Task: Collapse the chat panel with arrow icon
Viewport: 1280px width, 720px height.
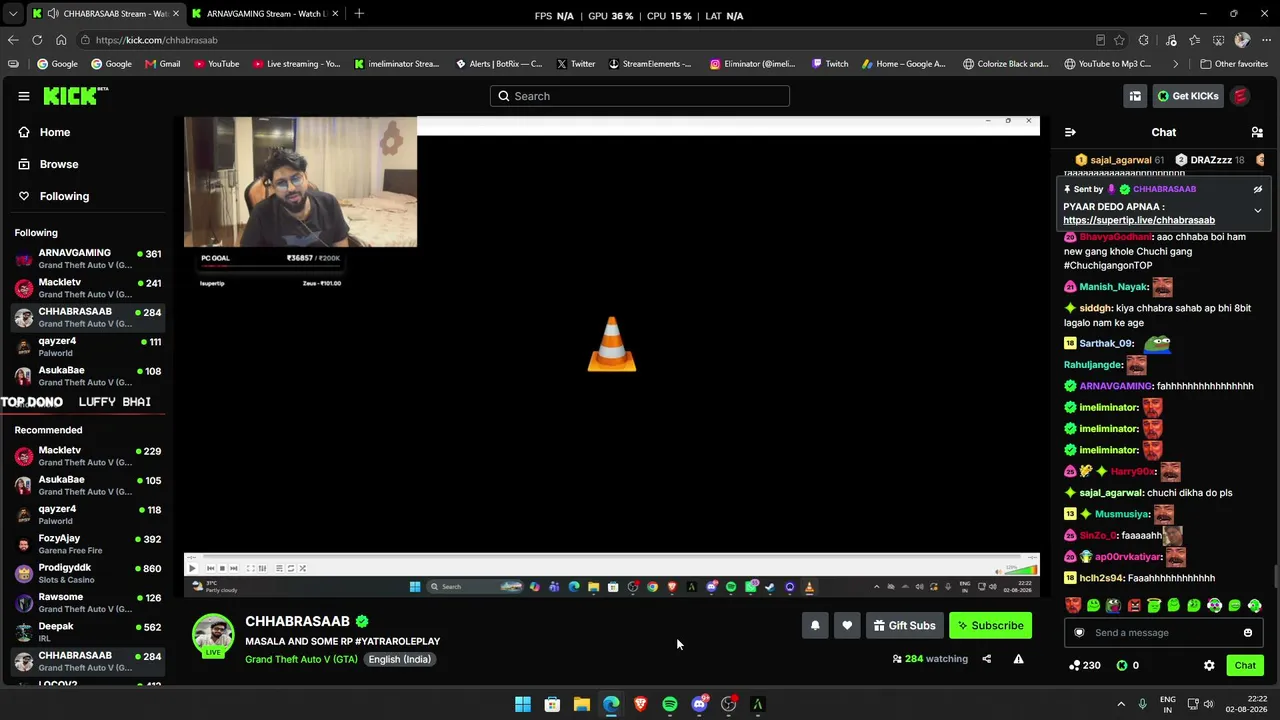Action: [x=1070, y=132]
